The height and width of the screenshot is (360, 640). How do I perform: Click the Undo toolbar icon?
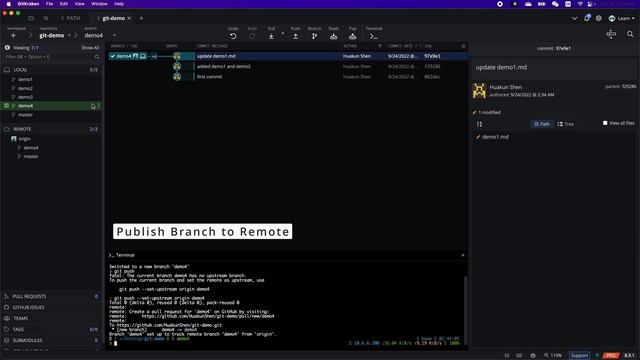[233, 36]
